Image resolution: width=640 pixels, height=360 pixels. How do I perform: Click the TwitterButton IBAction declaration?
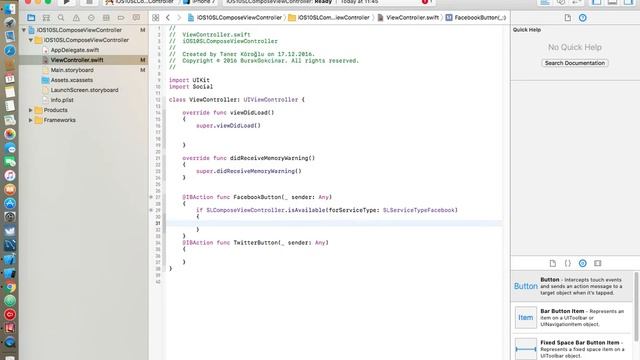click(x=255, y=242)
